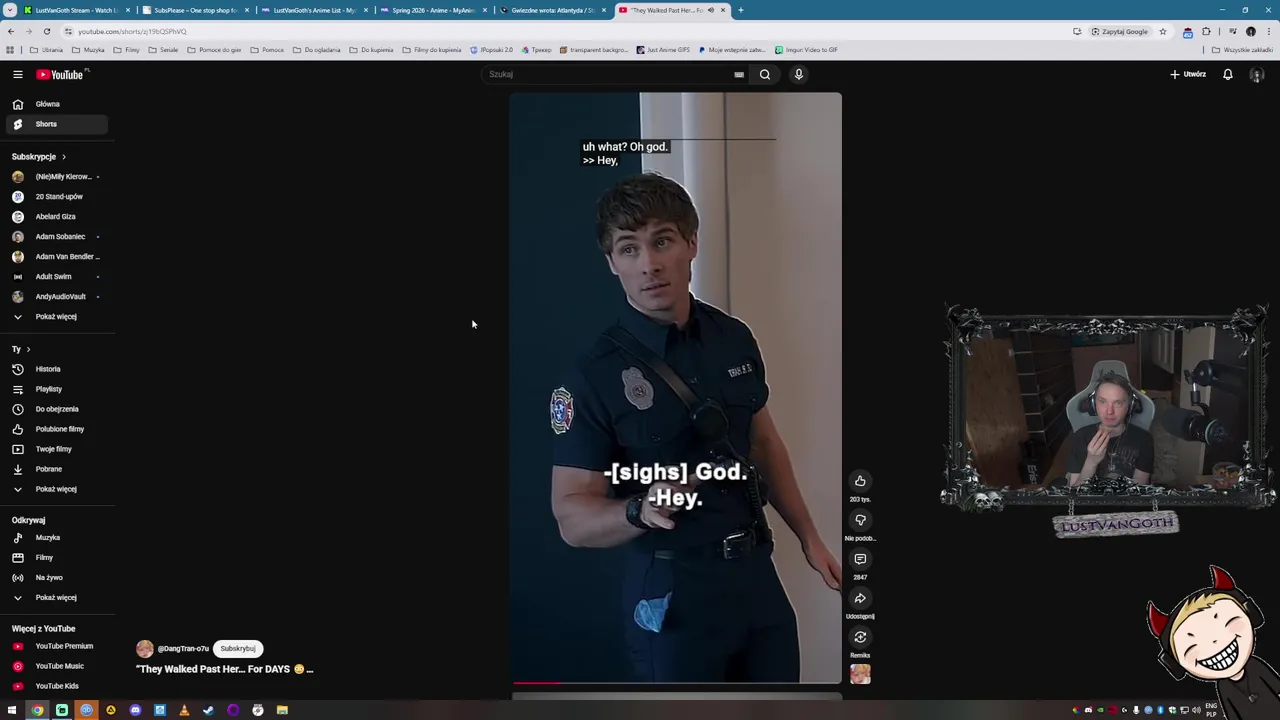Open Playlisty in the sidebar
This screenshot has width=1280, height=720.
pyautogui.click(x=56, y=389)
